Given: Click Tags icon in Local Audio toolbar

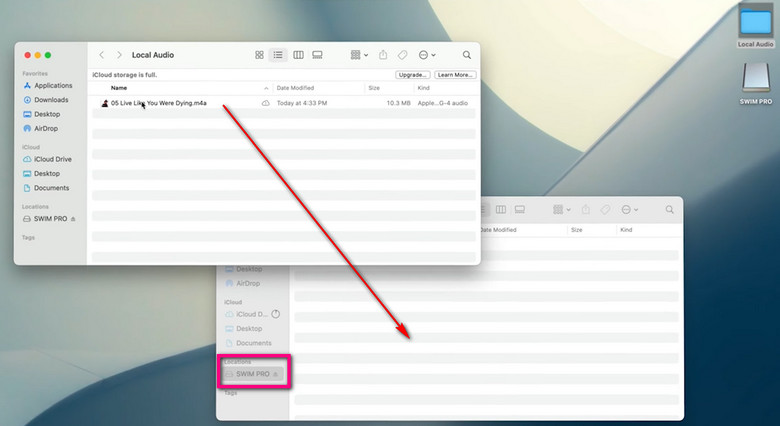Looking at the screenshot, I should point(402,55).
